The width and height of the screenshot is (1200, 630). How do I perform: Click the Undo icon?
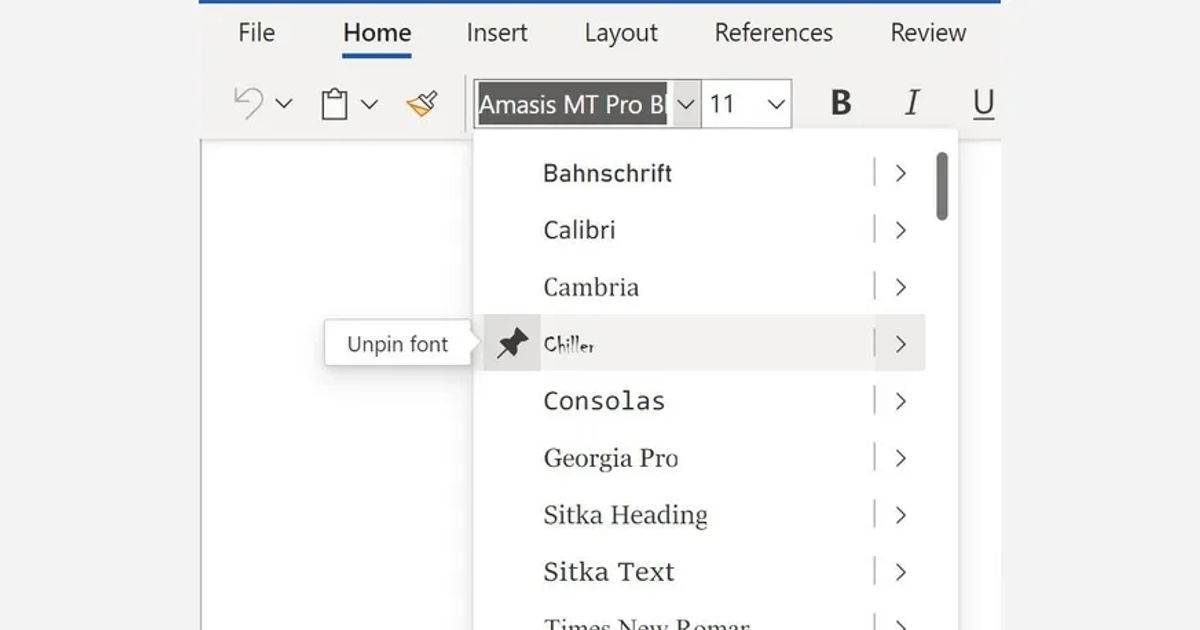[x=249, y=103]
